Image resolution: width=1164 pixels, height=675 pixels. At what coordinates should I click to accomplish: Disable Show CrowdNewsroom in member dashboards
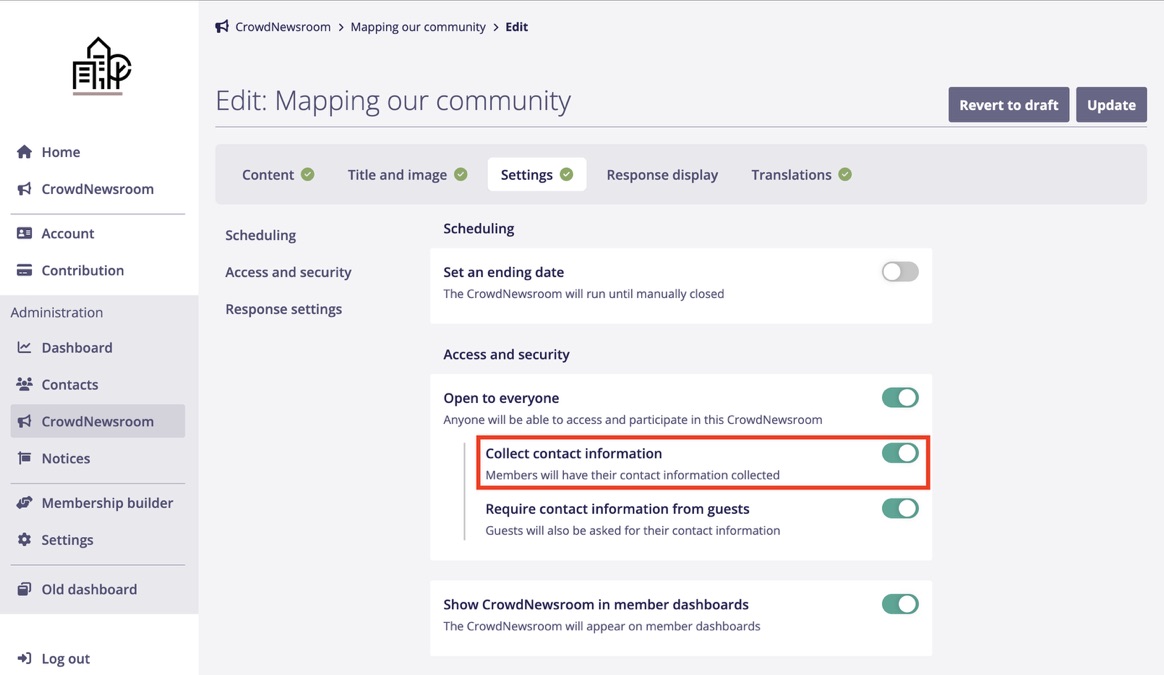click(x=899, y=604)
